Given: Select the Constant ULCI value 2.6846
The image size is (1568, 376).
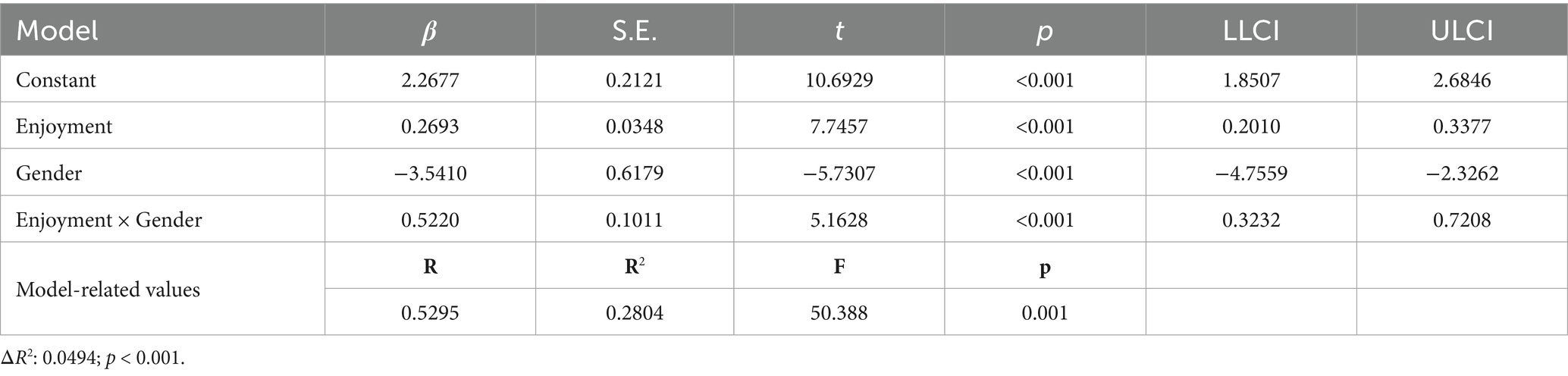Looking at the screenshot, I should pyautogui.click(x=1461, y=80).
